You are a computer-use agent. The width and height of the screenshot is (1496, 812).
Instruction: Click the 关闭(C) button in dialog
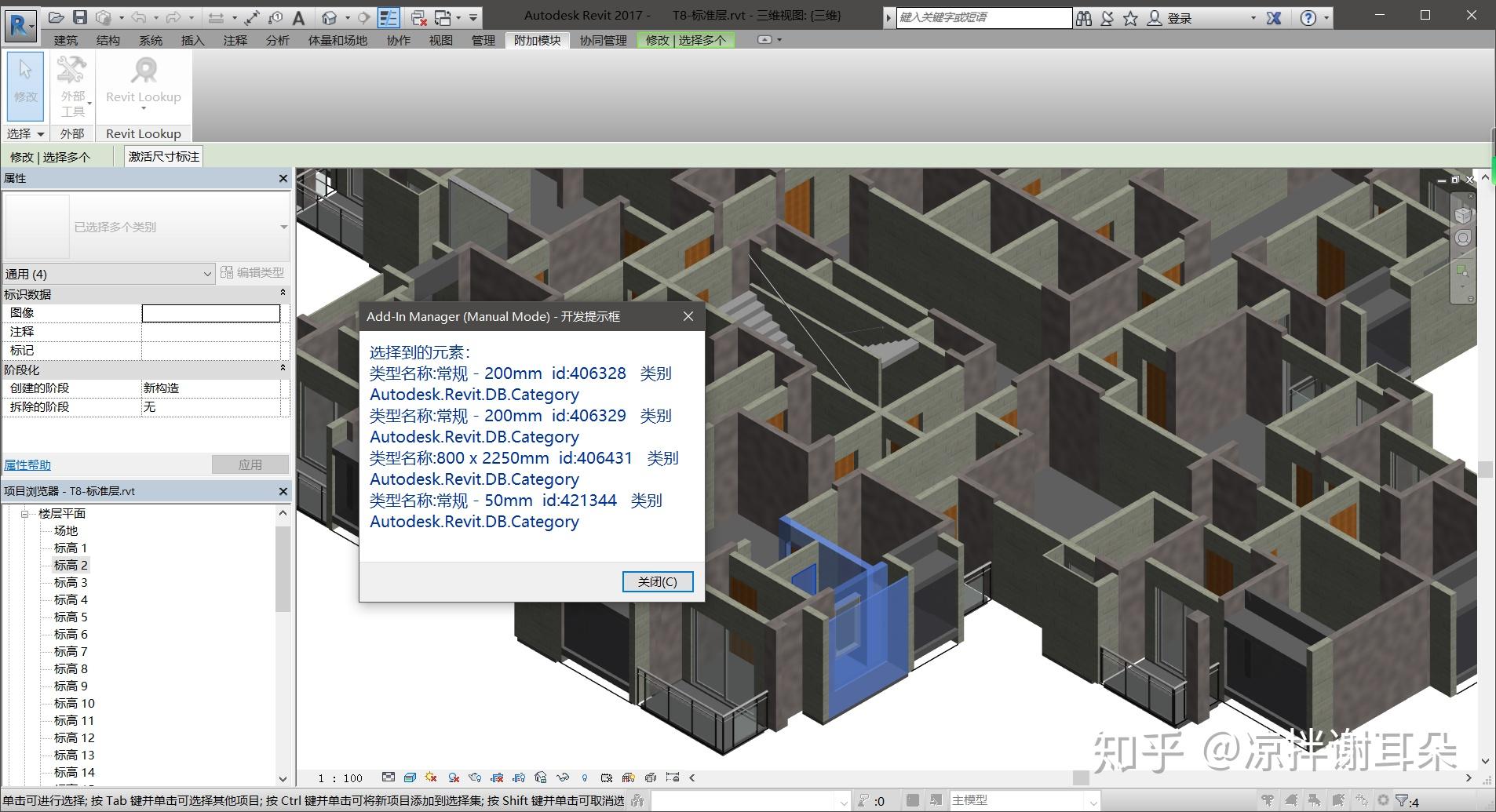[657, 581]
